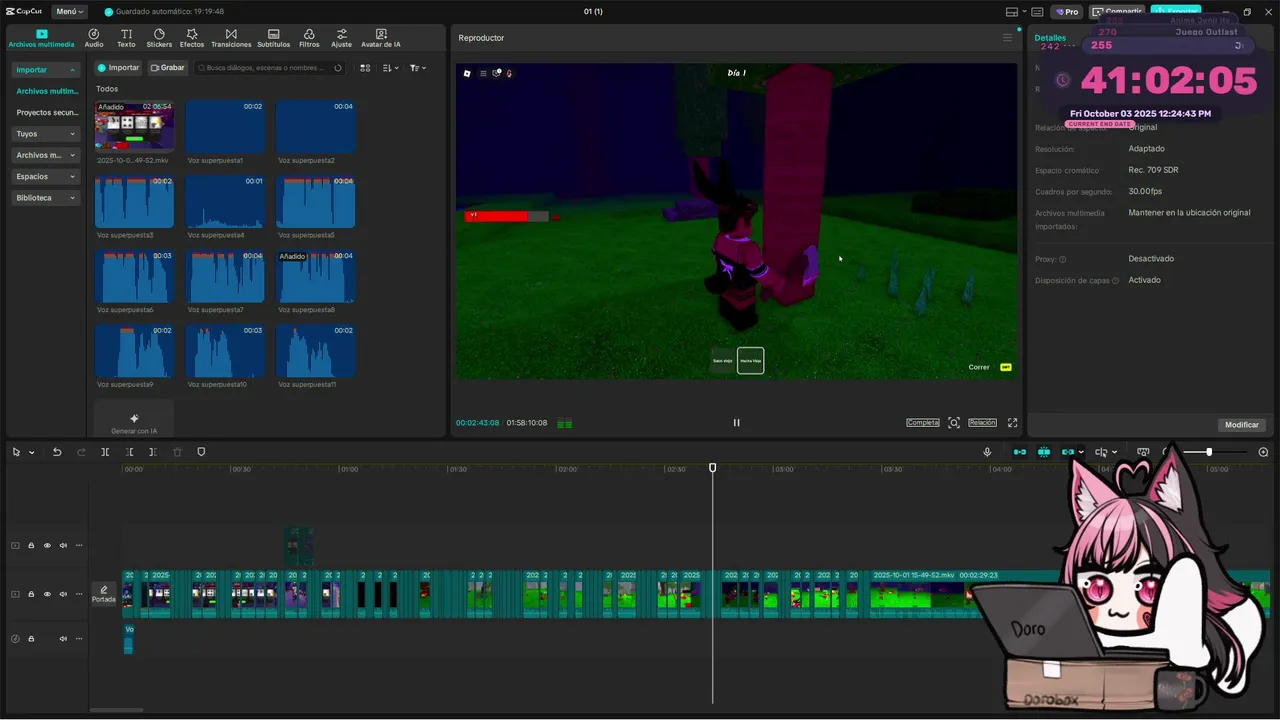1280x720 pixels.
Task: Open the Filtros panel
Action: tap(309, 38)
